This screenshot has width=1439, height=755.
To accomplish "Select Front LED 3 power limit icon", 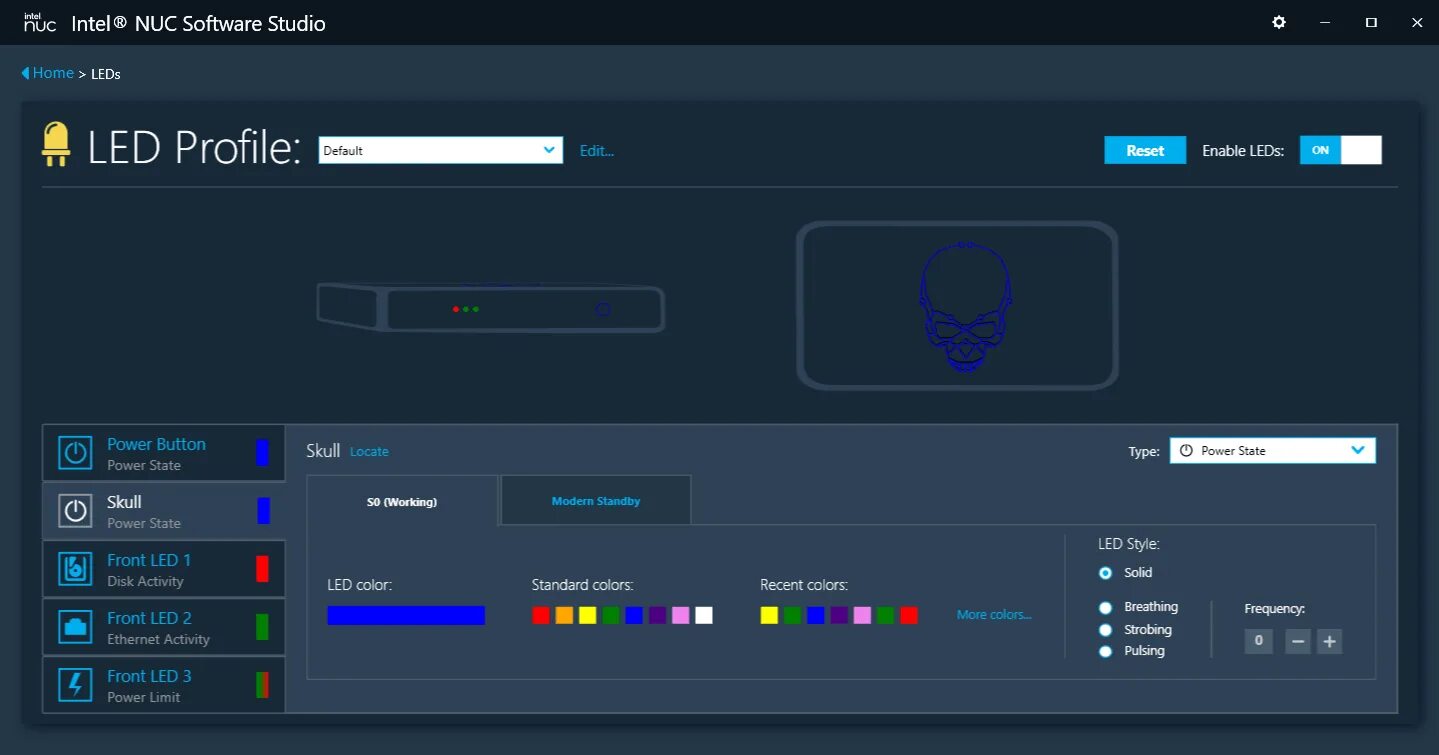I will (75, 685).
